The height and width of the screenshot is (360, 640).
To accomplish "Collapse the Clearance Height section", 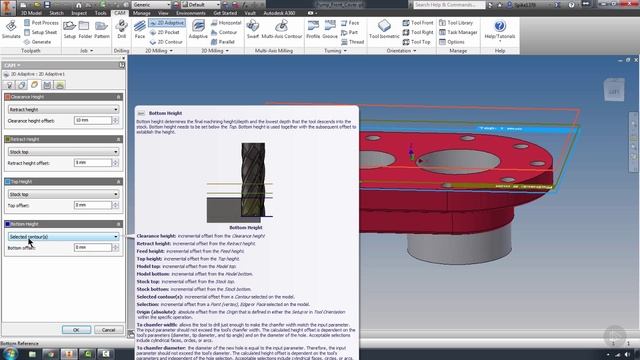I will [118, 97].
